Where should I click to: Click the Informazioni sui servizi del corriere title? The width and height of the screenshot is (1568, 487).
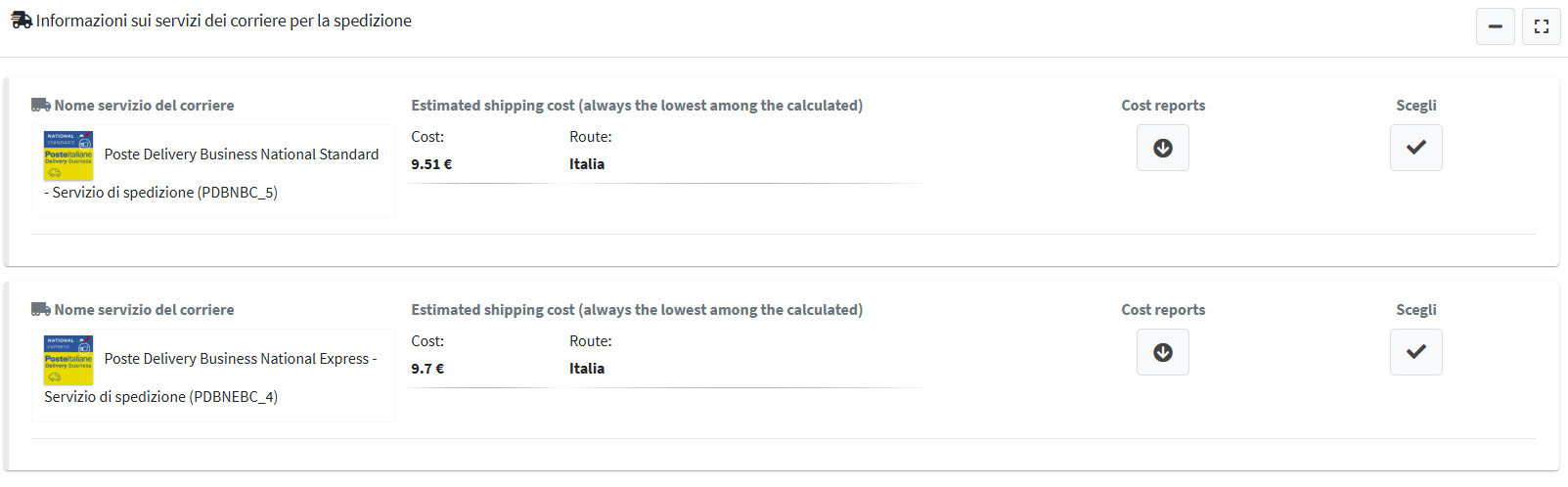coord(224,21)
